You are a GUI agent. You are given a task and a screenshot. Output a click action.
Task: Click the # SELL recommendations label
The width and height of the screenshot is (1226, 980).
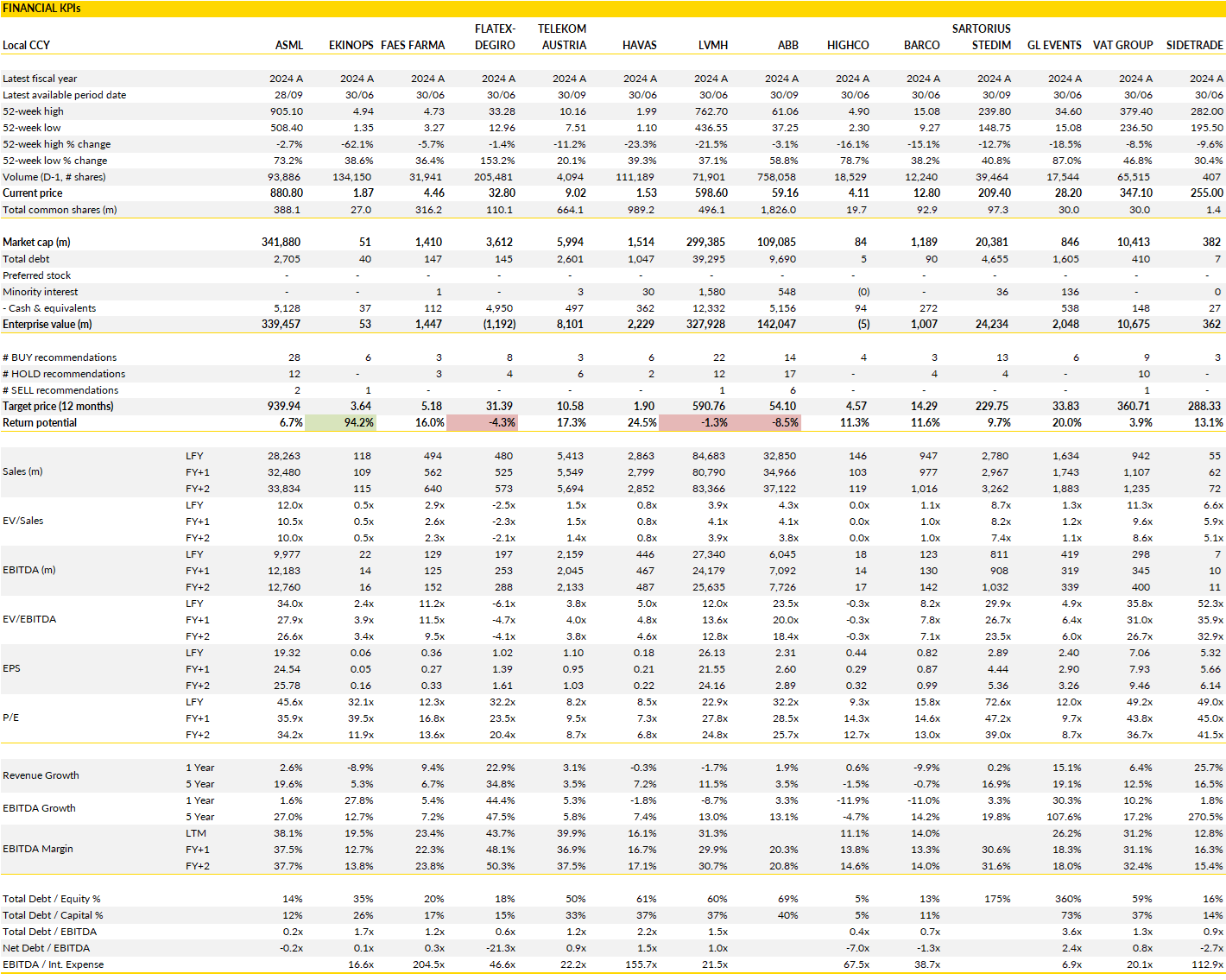click(x=60, y=390)
